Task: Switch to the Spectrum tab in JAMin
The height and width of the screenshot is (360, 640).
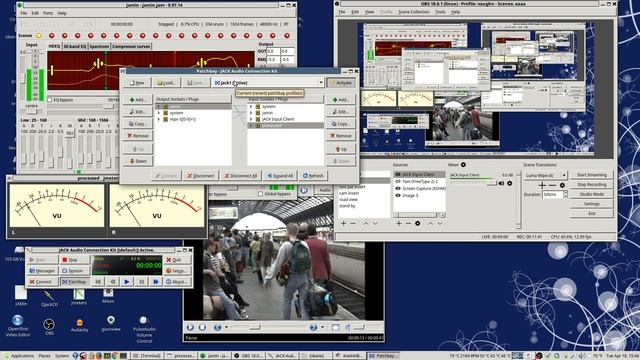Action: pyautogui.click(x=99, y=47)
